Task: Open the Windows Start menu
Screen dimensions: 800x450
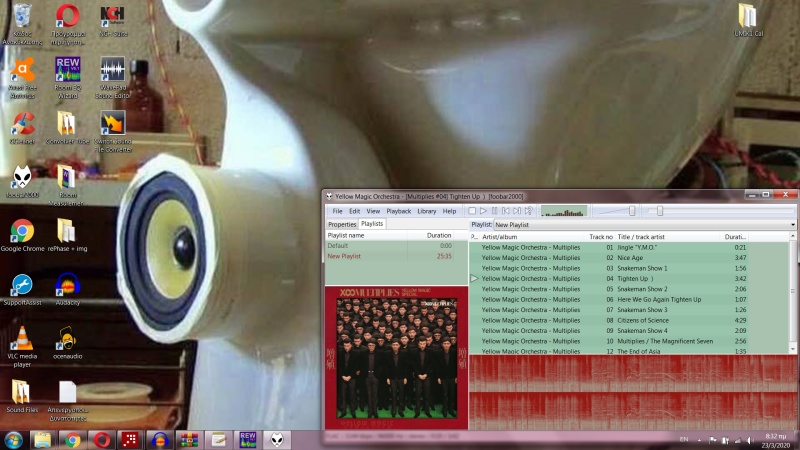Action: 13,440
